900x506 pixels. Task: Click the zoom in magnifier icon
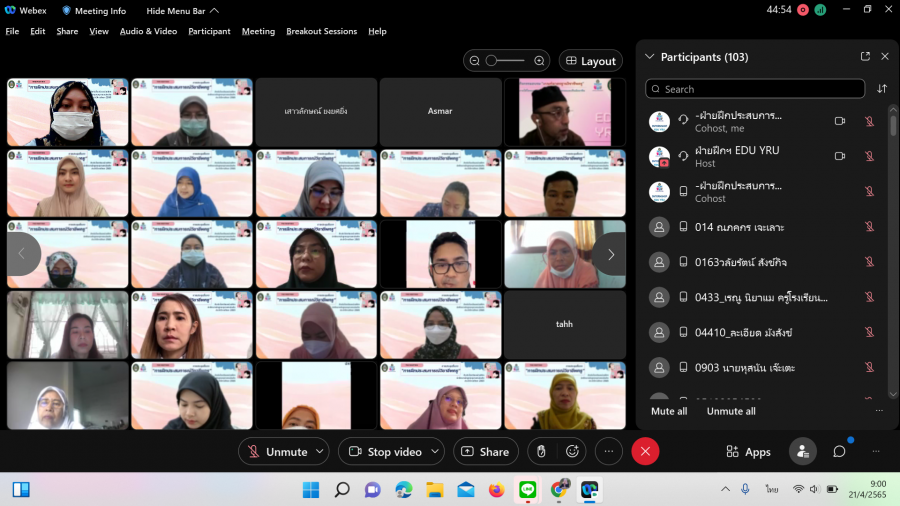click(540, 61)
